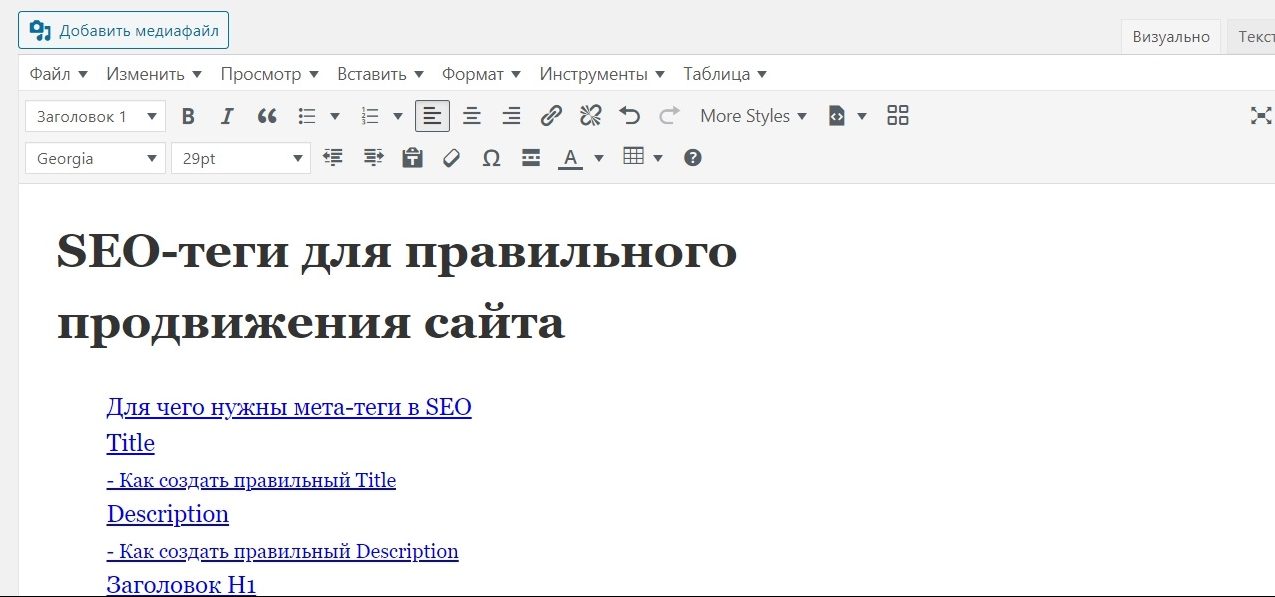Enter fullscreen editor mode
1275x597 pixels.
tap(1261, 116)
